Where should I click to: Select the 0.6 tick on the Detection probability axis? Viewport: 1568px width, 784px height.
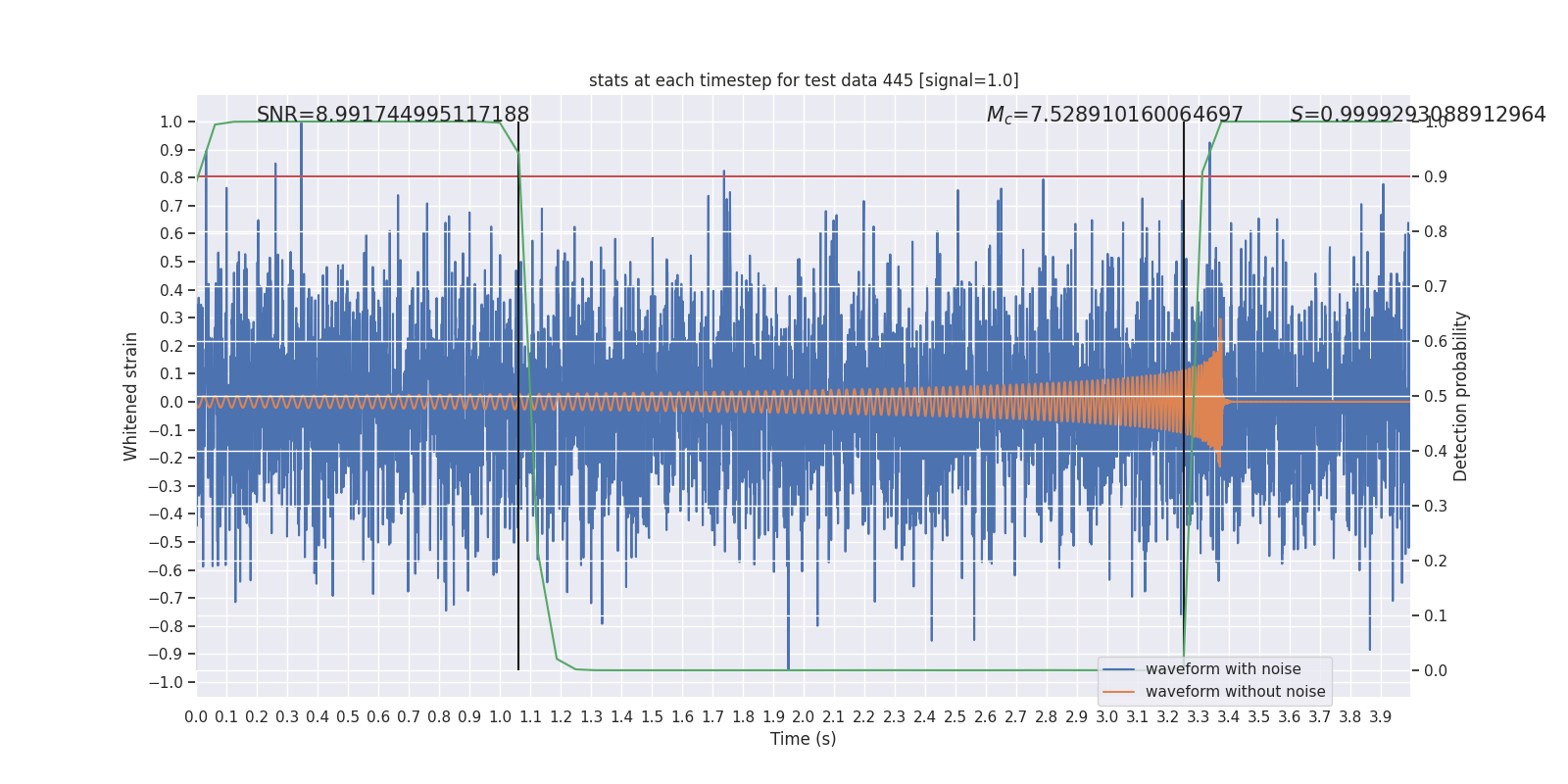pos(1436,341)
